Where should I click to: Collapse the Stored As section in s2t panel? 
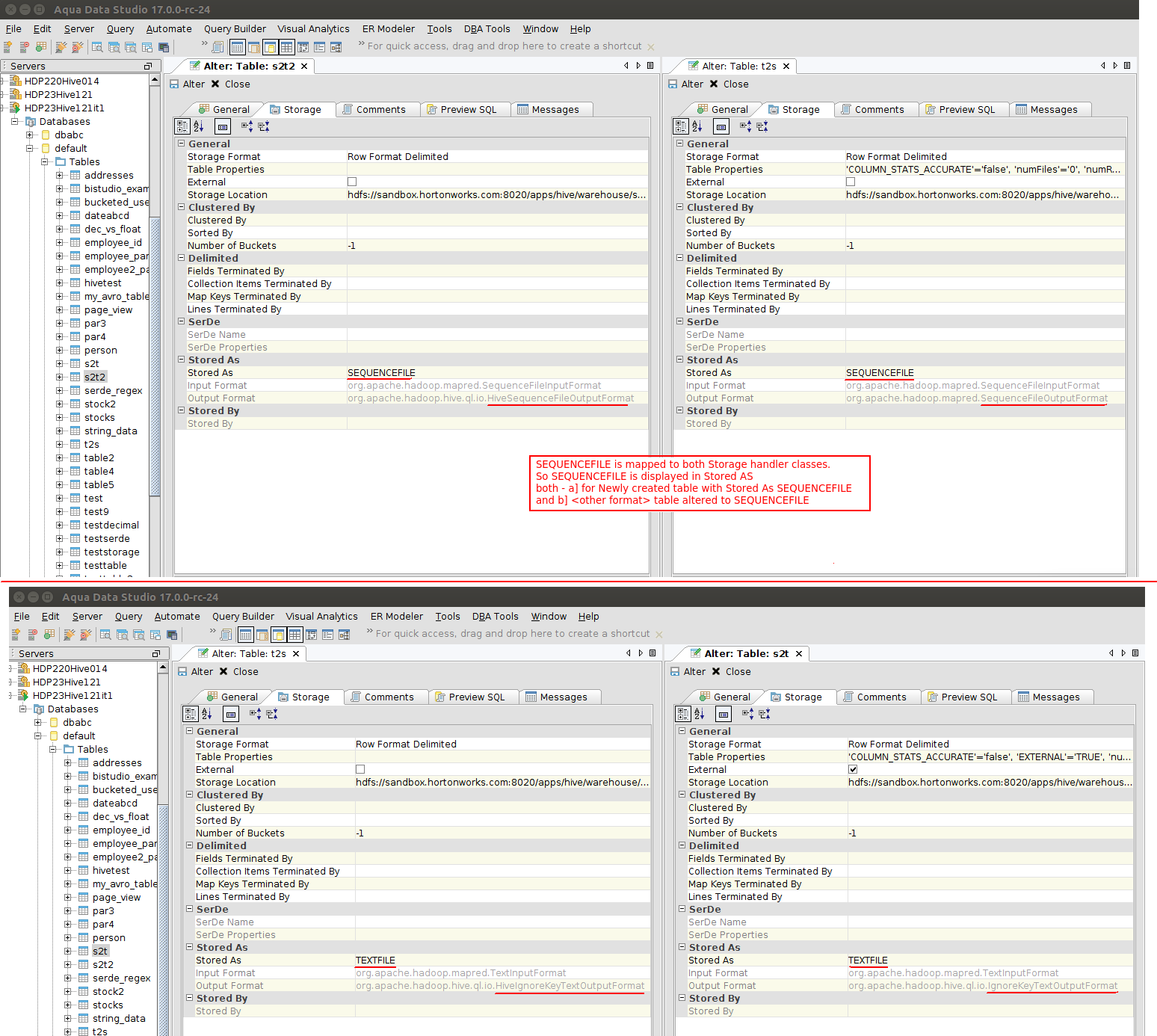[682, 947]
